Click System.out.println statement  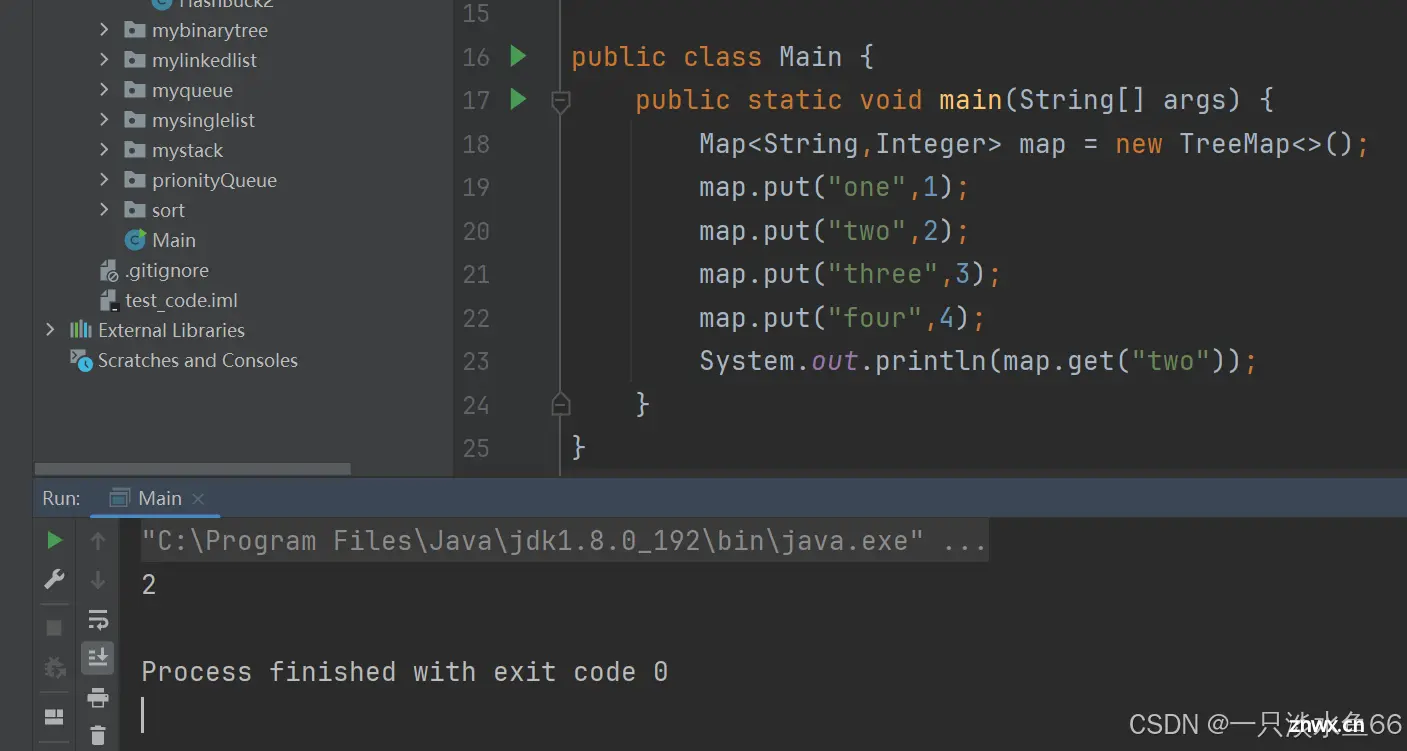(977, 361)
